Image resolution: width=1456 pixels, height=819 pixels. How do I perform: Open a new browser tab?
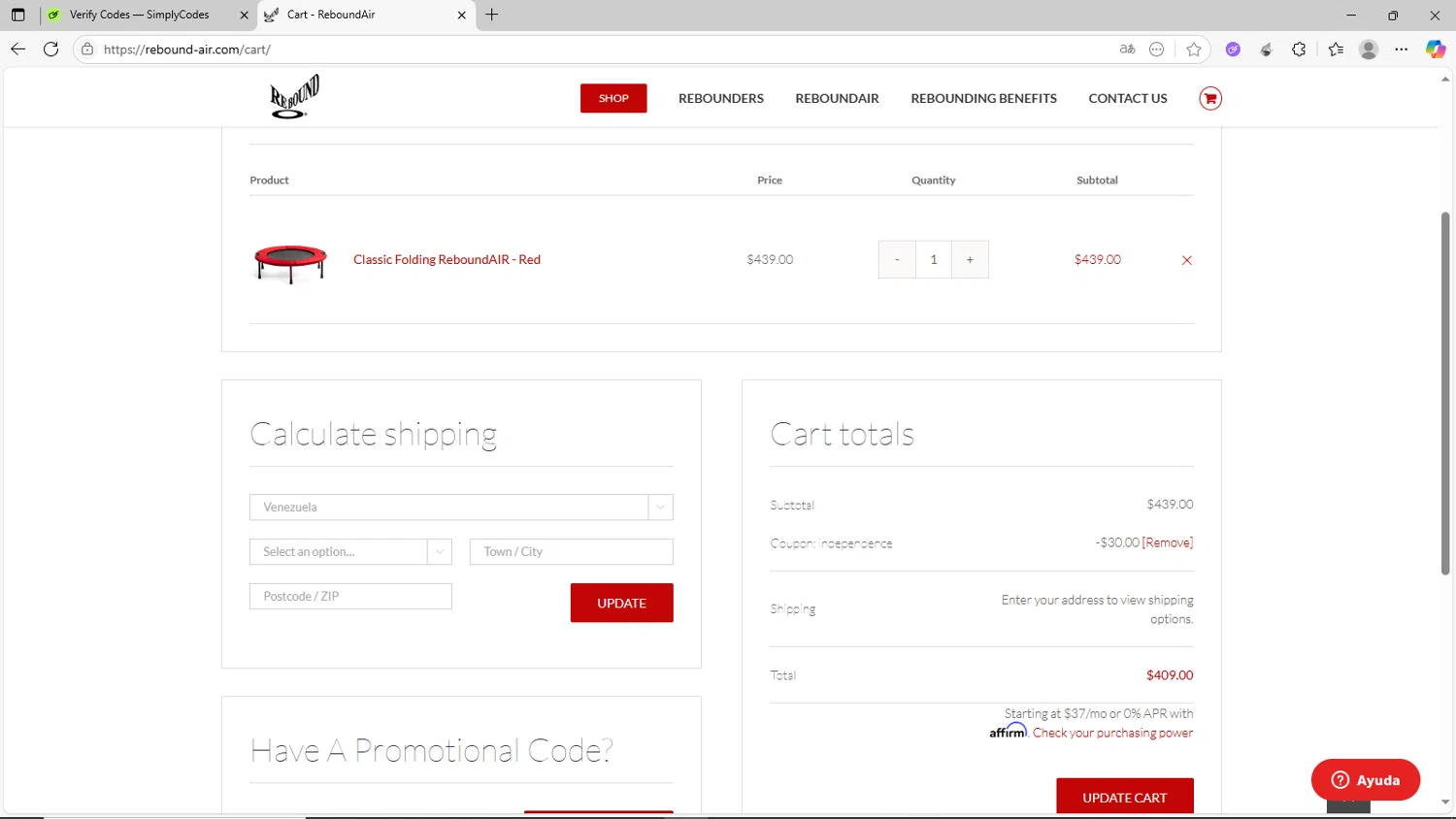492,15
